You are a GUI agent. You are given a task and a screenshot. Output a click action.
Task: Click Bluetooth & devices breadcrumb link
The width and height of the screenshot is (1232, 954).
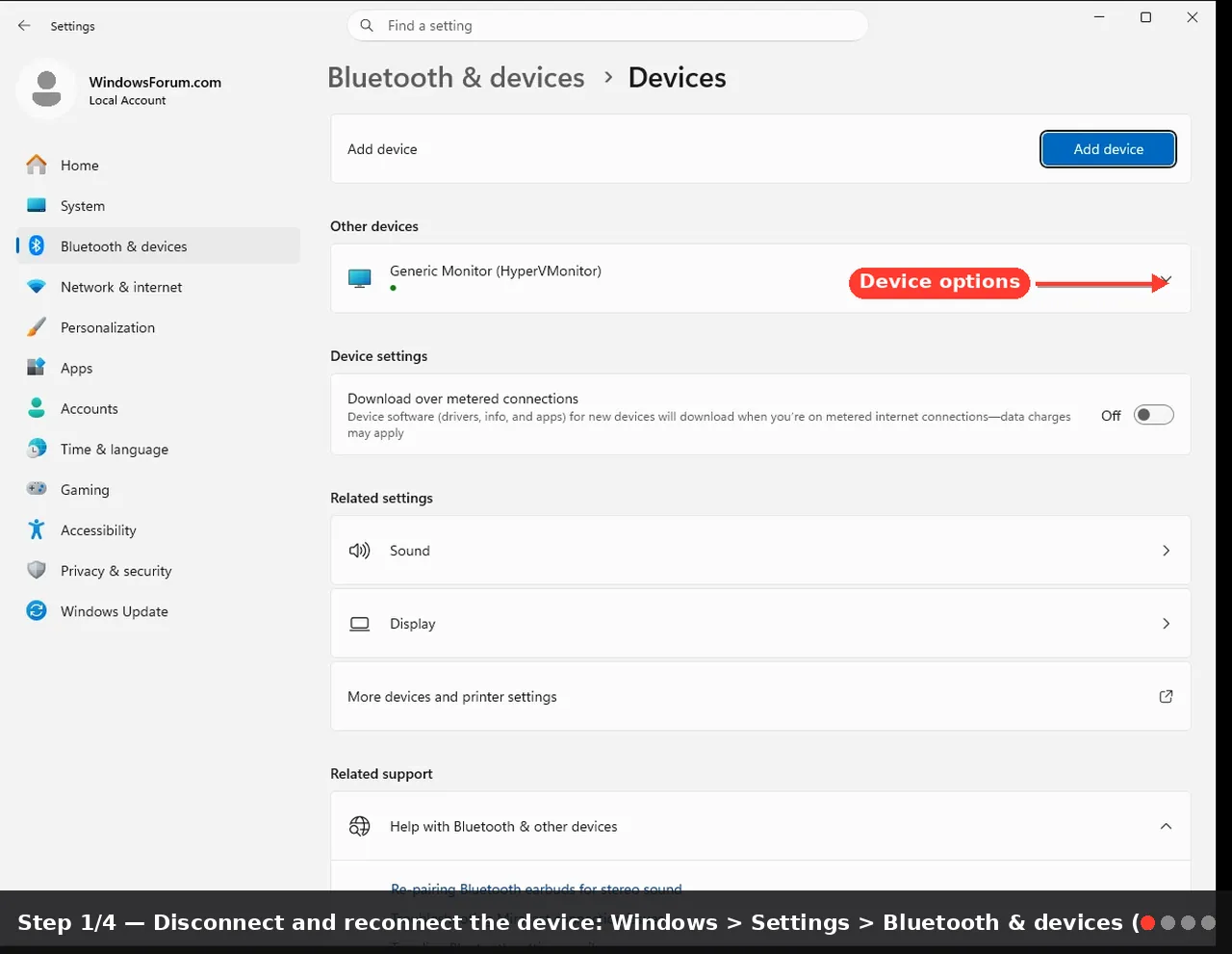pyautogui.click(x=456, y=77)
